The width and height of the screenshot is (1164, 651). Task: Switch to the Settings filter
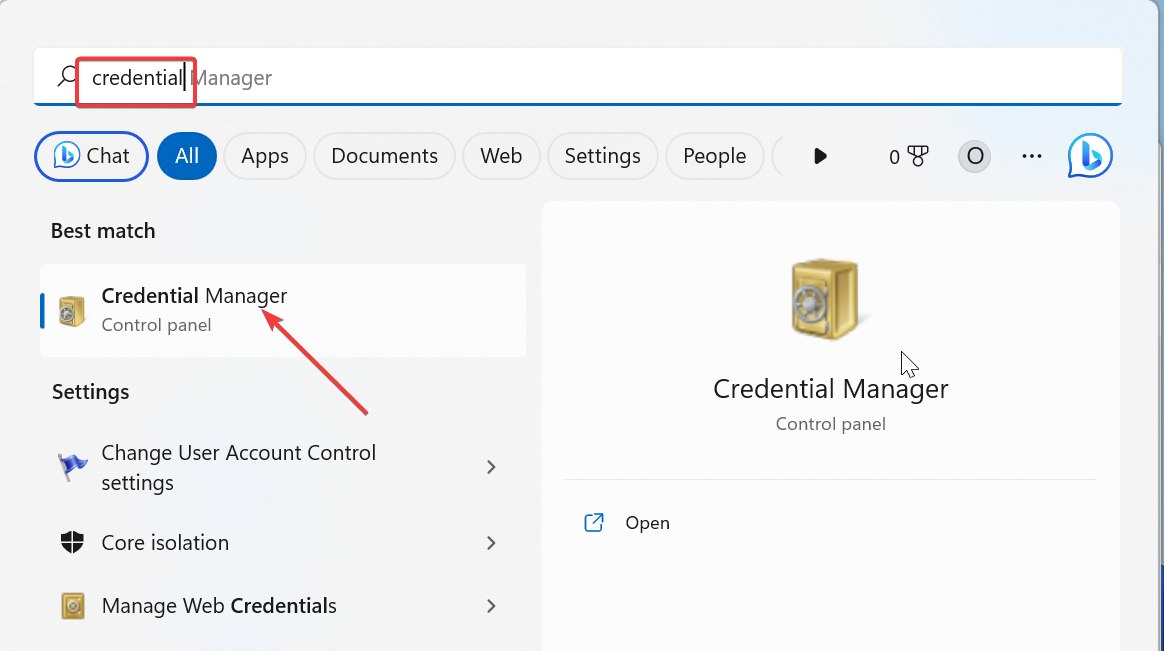[x=603, y=156]
